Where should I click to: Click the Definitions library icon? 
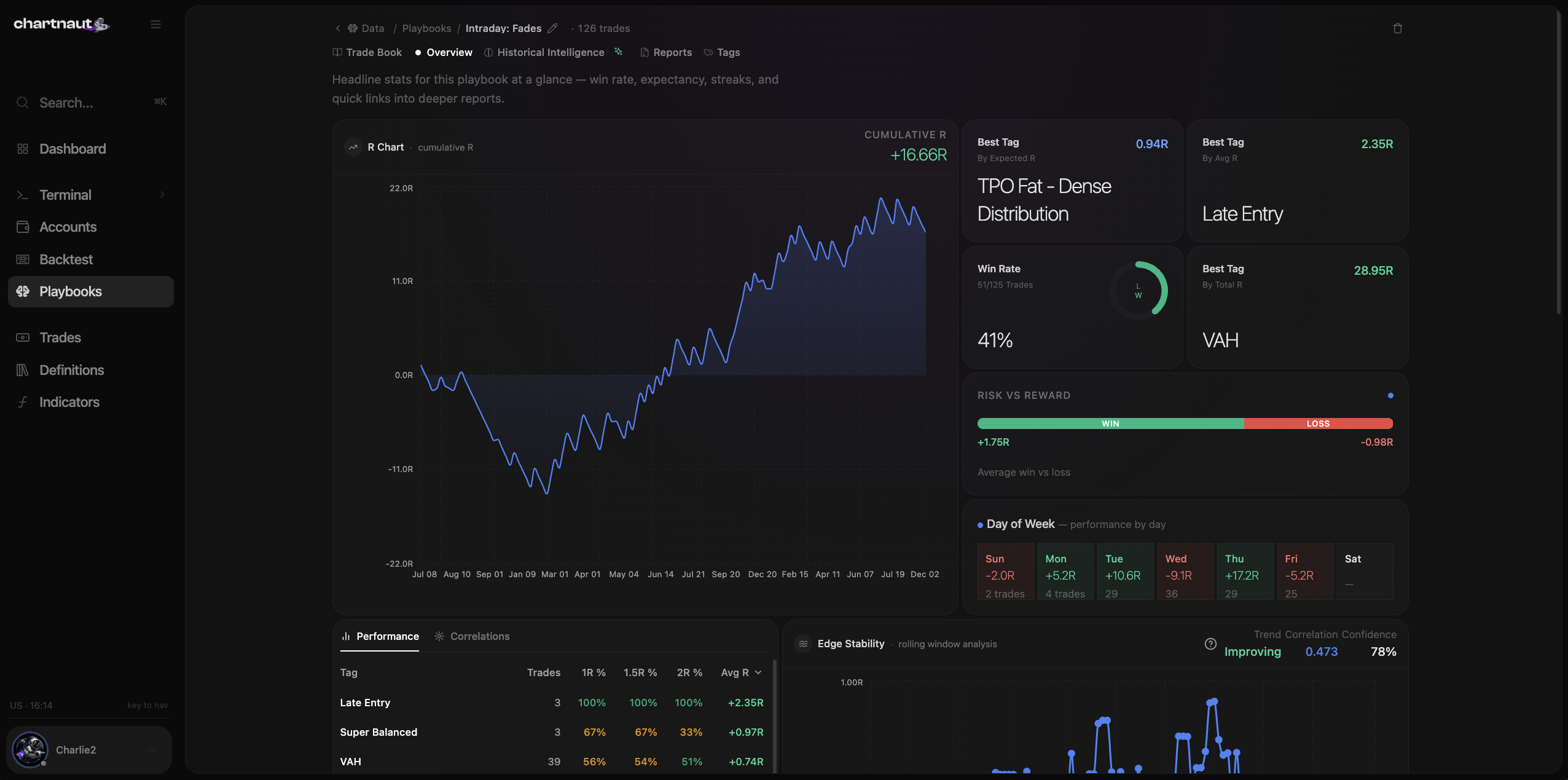(x=23, y=370)
